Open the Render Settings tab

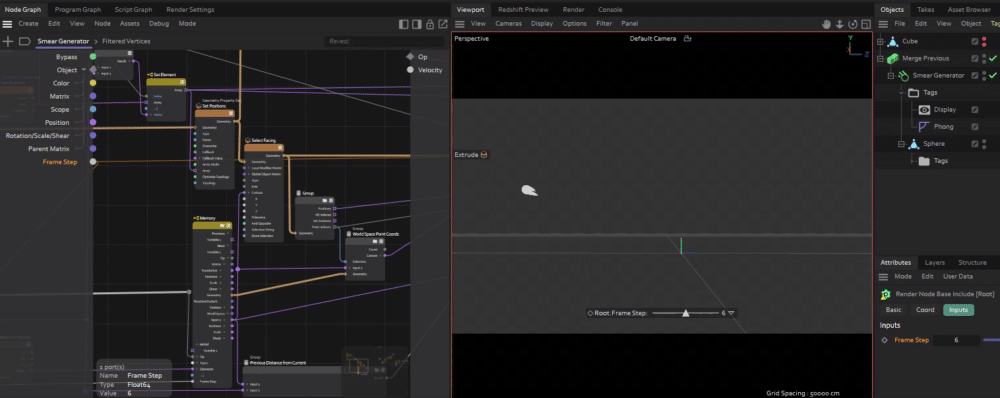point(190,10)
